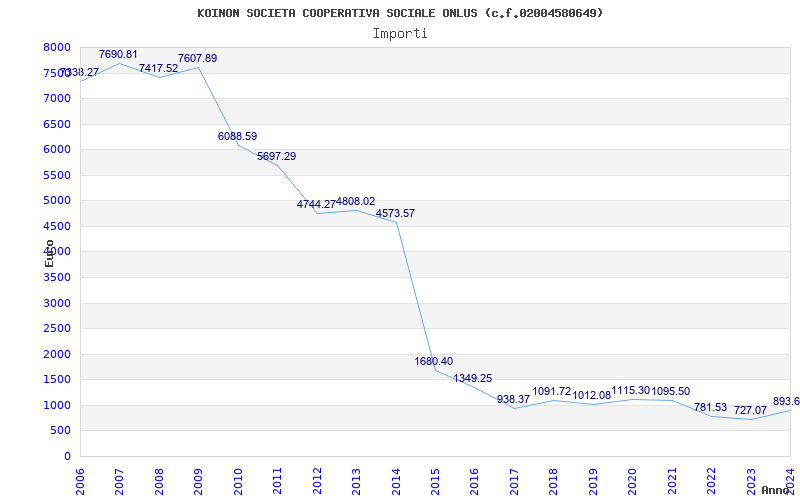Click the Importi subtitle
The image size is (800, 500).
[400, 34]
